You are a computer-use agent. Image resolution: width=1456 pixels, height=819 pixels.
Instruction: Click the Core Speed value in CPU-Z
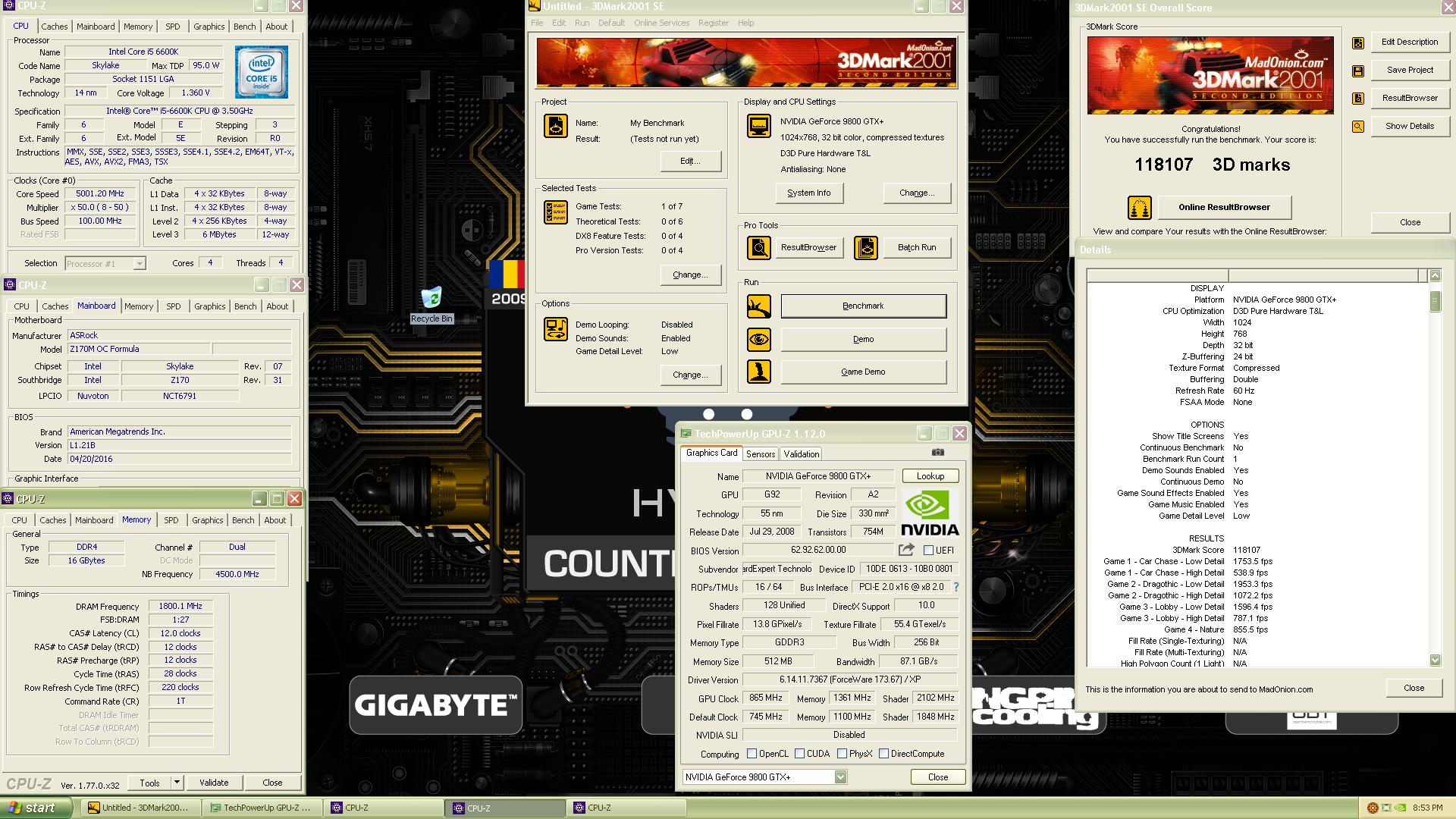click(100, 194)
